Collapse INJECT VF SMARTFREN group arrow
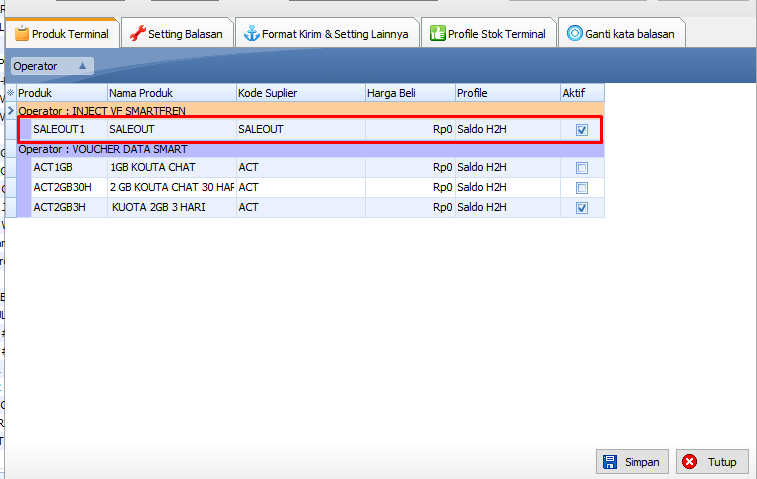 tap(11, 111)
